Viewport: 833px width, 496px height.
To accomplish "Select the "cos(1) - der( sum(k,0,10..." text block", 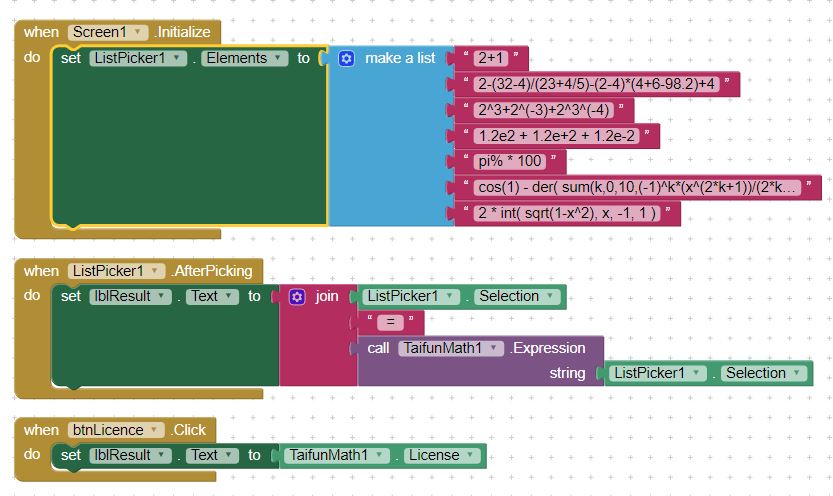I will point(638,187).
